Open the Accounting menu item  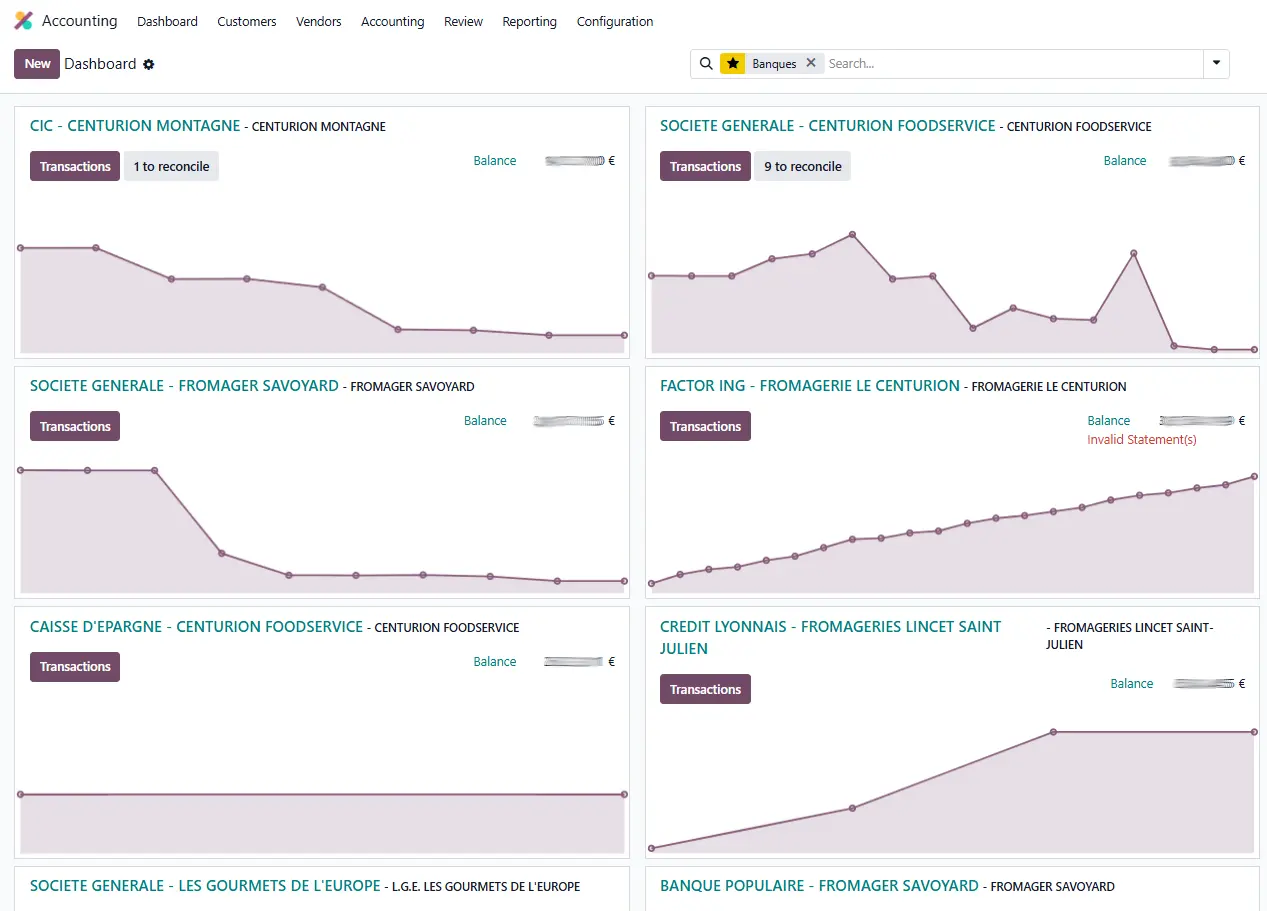pos(392,21)
